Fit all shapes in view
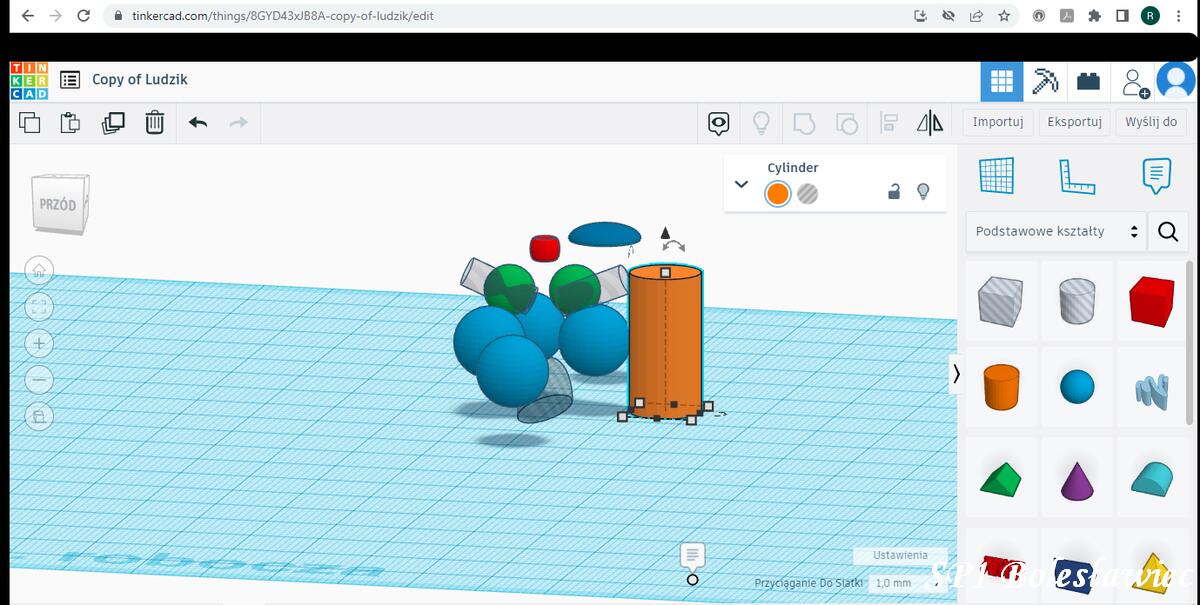Screen dimensions: 1200x605 coord(39,307)
